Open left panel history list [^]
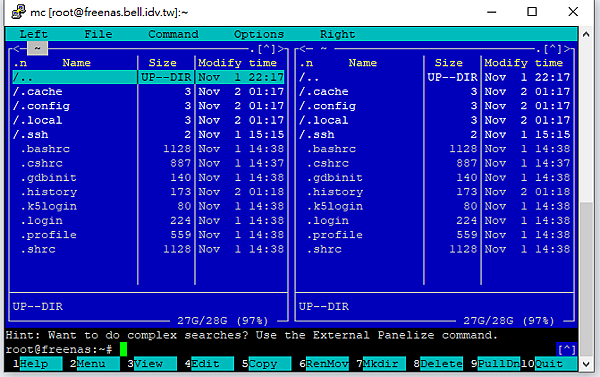The height and width of the screenshot is (377, 600). pyautogui.click(x=267, y=49)
